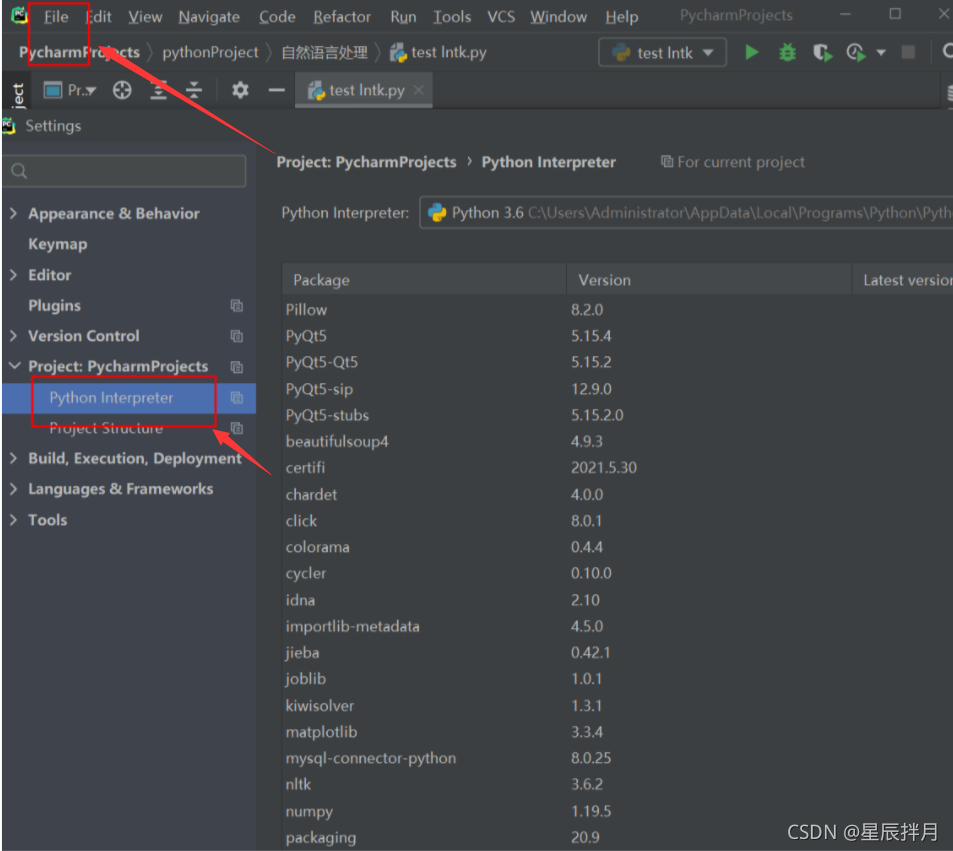Screen dimensions: 953x851
Task: Select matplotlib package row
Action: coord(617,731)
